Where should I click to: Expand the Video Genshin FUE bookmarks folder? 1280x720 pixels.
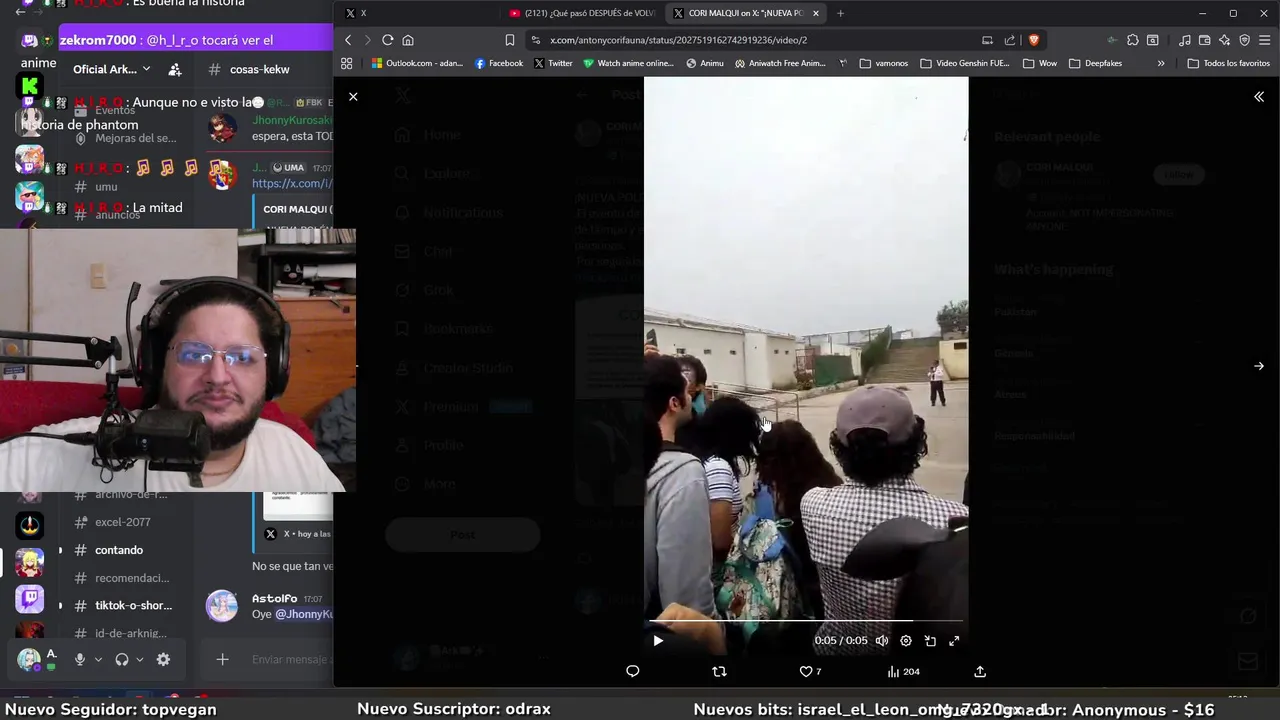(x=966, y=63)
